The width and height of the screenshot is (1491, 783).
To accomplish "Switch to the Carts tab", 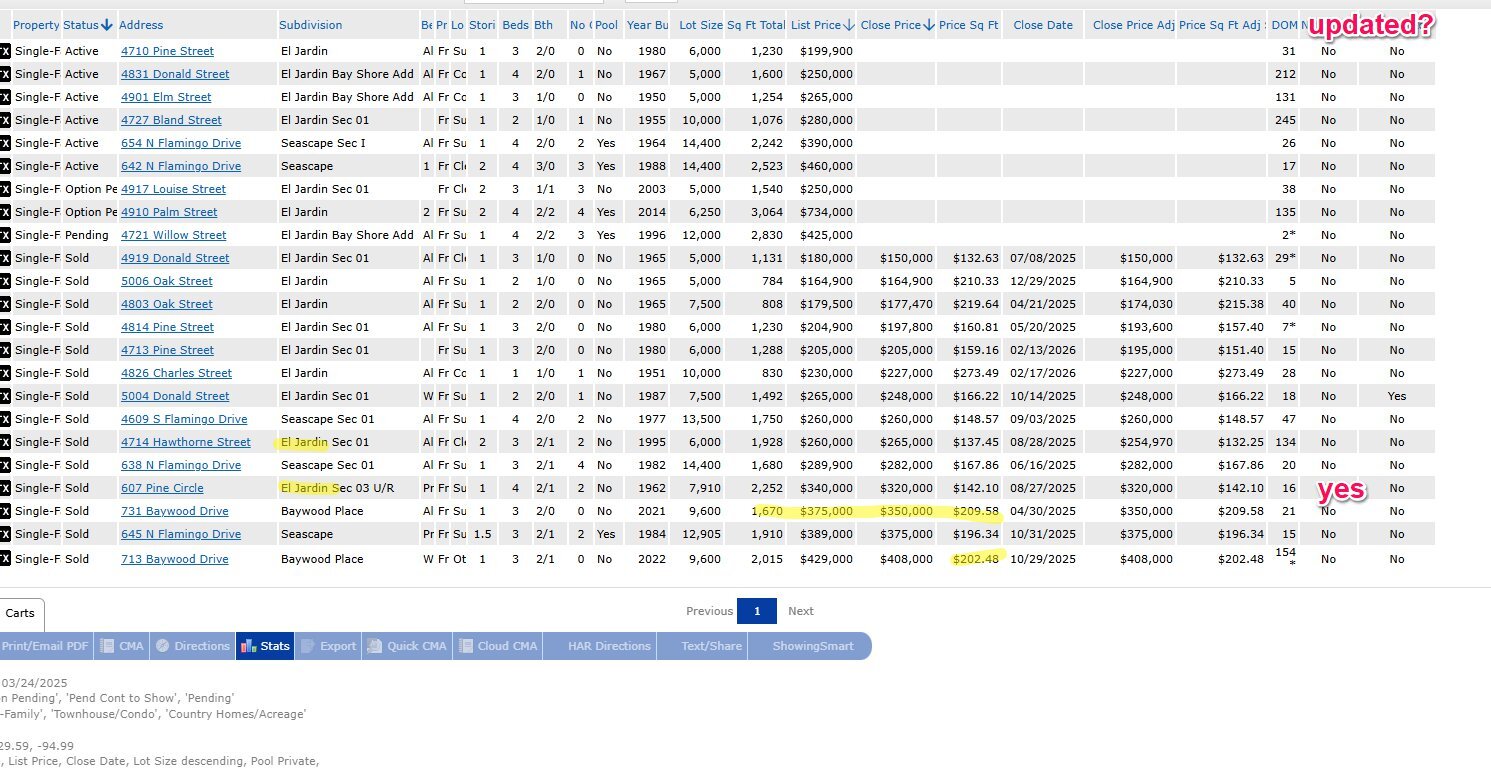I will point(20,613).
